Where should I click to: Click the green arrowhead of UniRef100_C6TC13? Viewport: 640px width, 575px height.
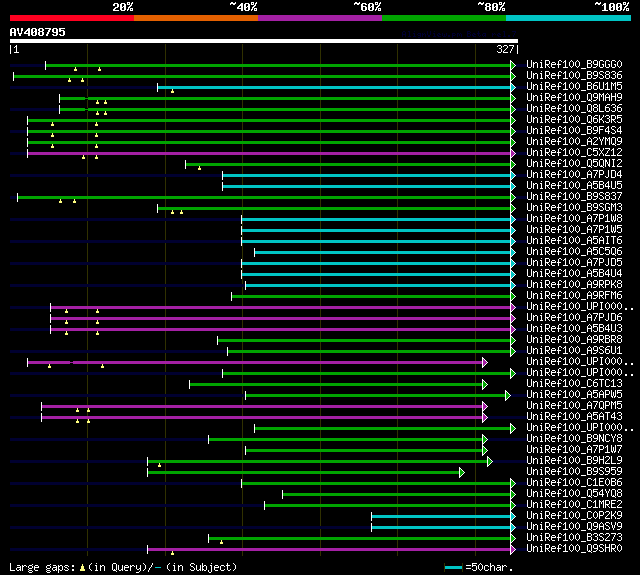click(485, 384)
